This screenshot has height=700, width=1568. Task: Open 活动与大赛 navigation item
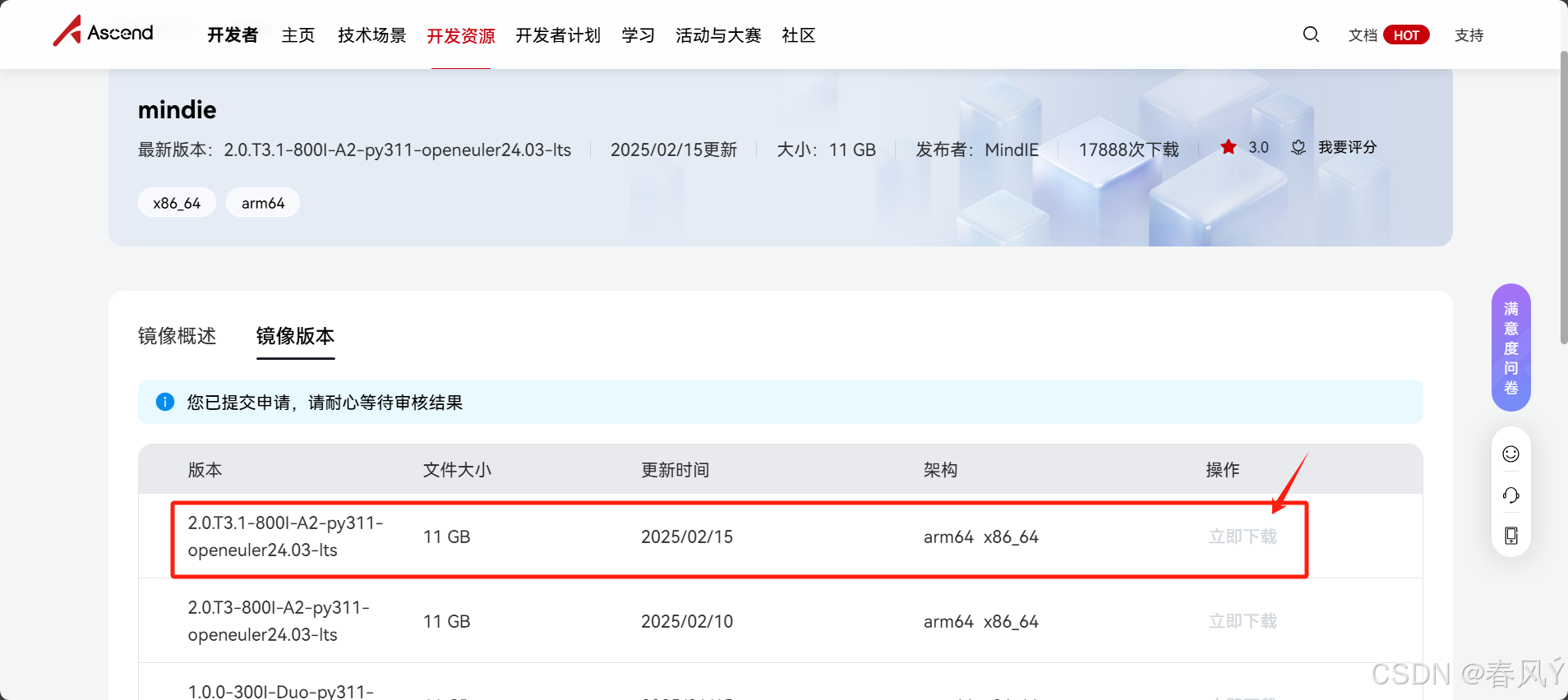coord(718,35)
